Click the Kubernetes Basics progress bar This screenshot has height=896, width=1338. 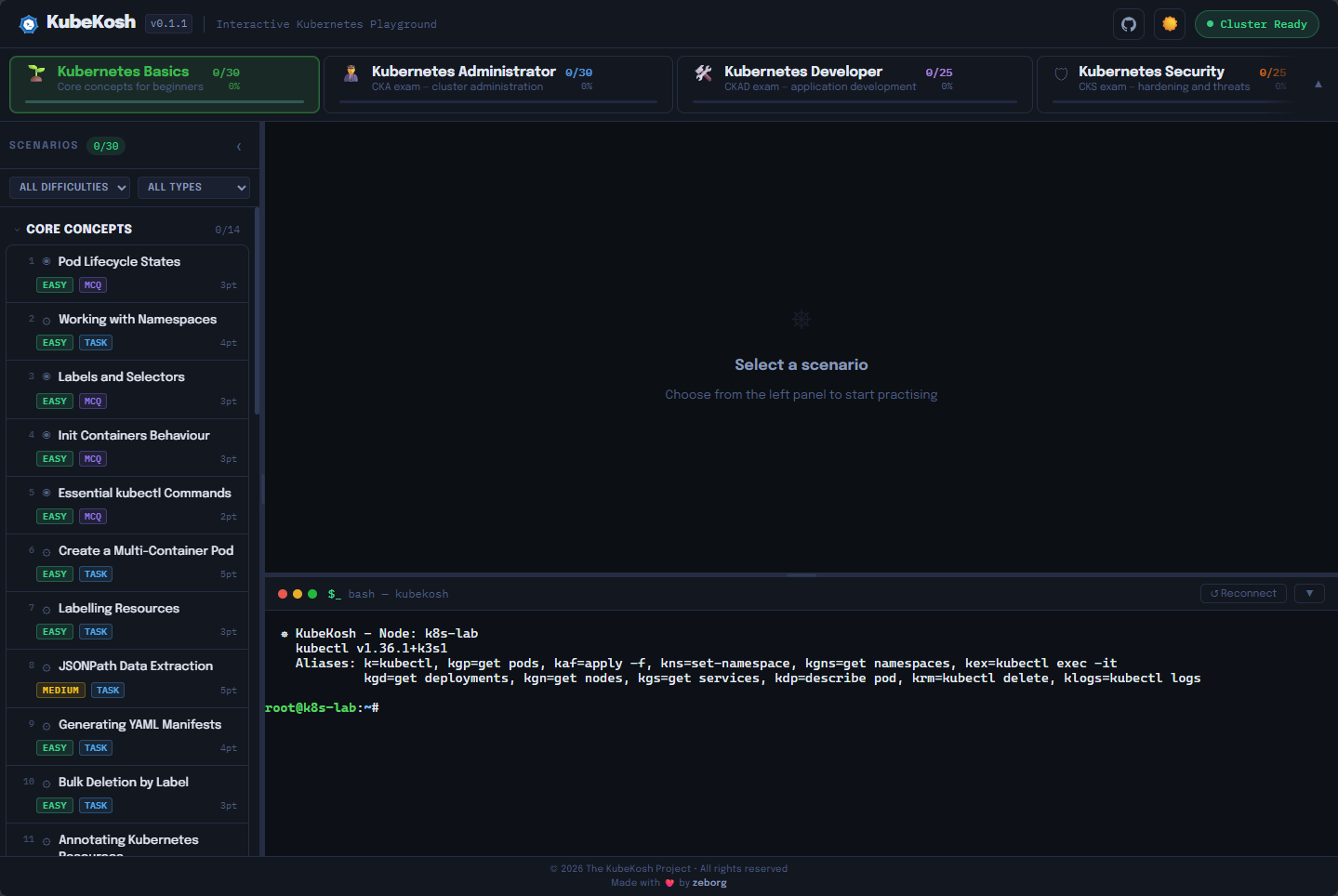165,101
